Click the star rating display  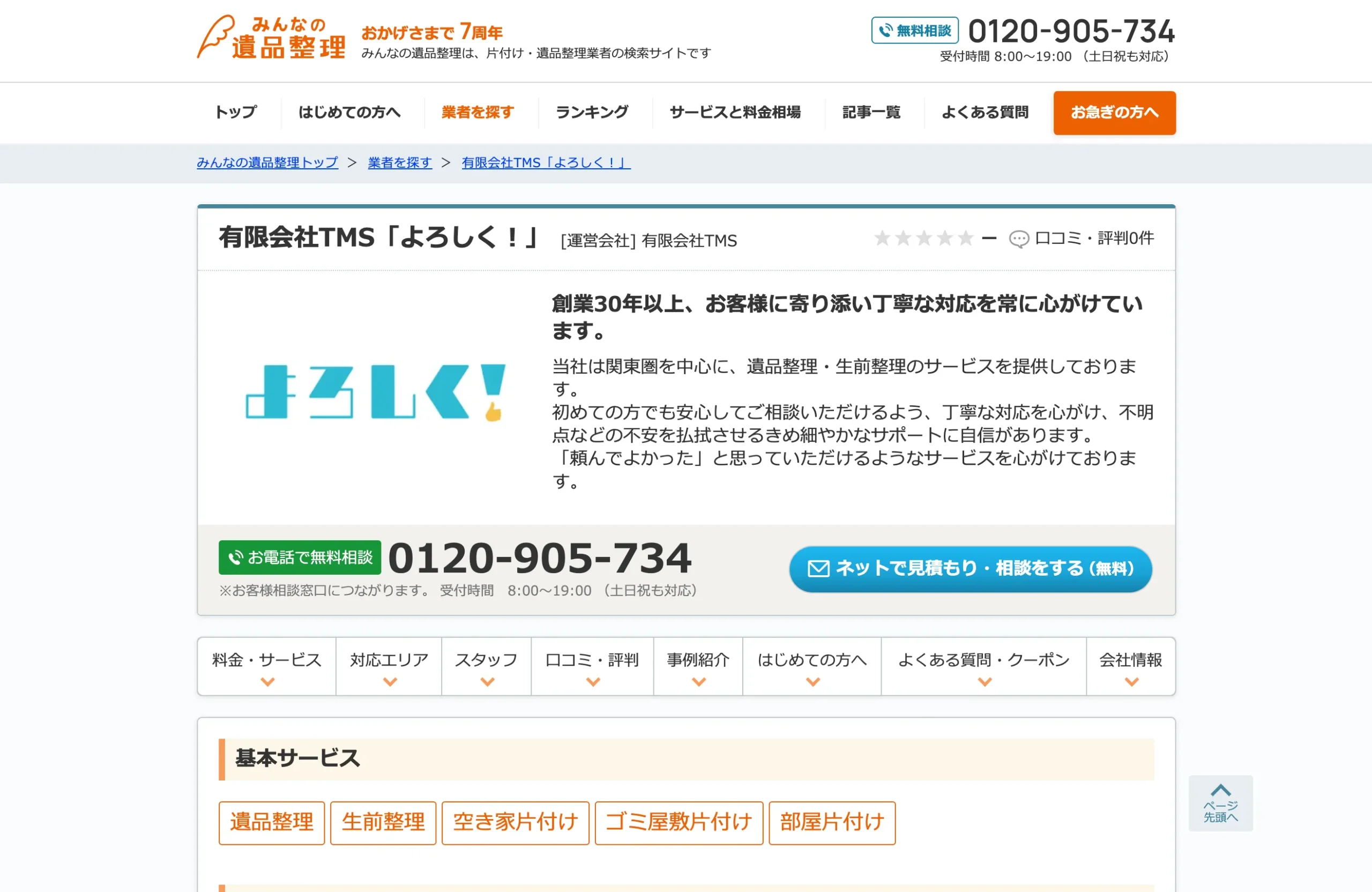(923, 238)
